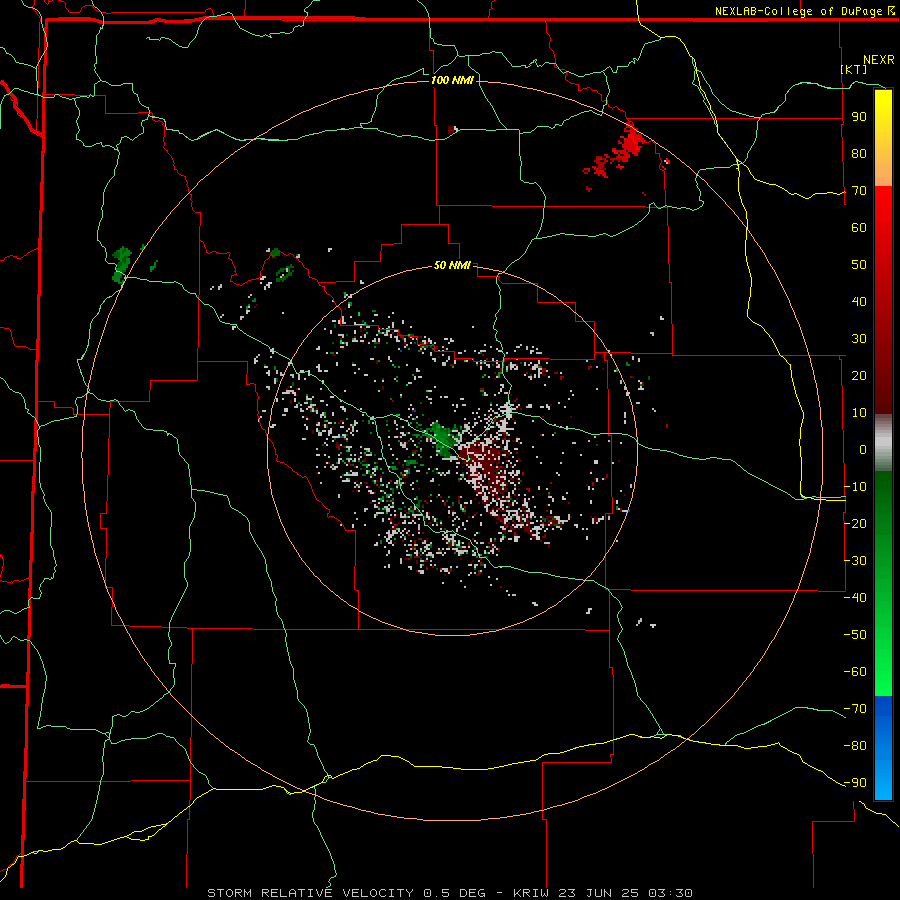Click the 100 NMI range ring label
900x900 pixels.
tap(452, 80)
